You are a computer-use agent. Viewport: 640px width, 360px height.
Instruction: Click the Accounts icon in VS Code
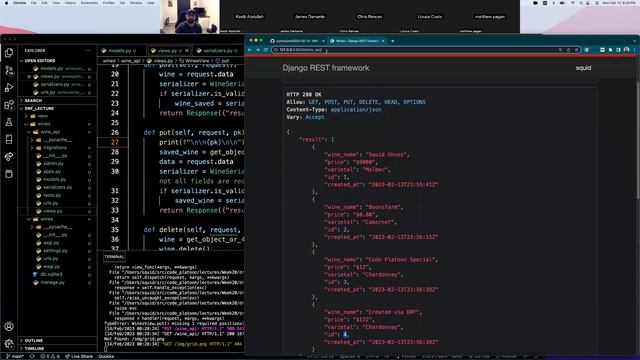click(x=9, y=327)
